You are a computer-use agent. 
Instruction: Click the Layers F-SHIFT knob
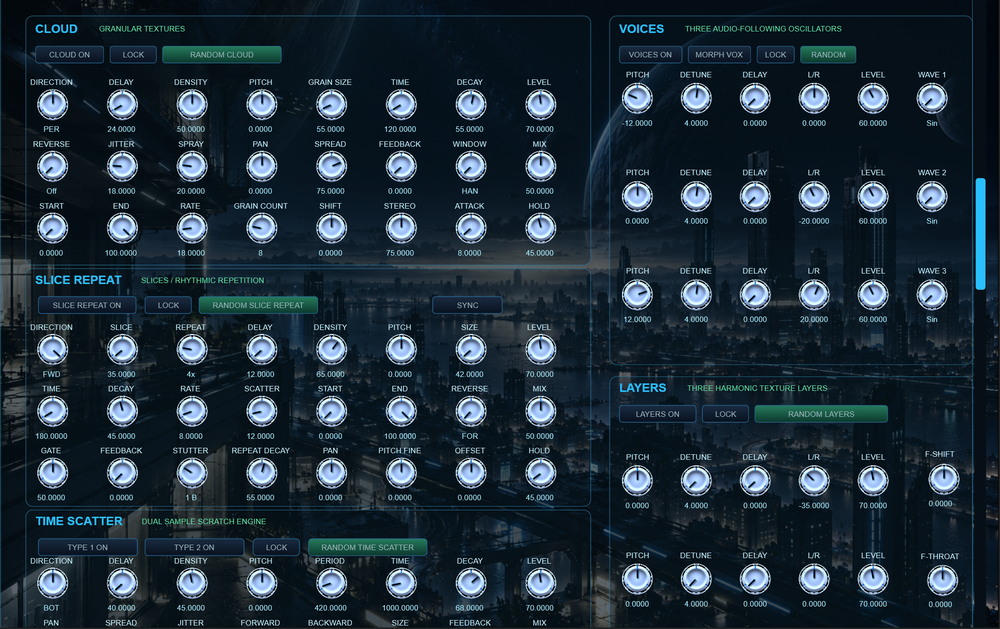click(x=943, y=480)
